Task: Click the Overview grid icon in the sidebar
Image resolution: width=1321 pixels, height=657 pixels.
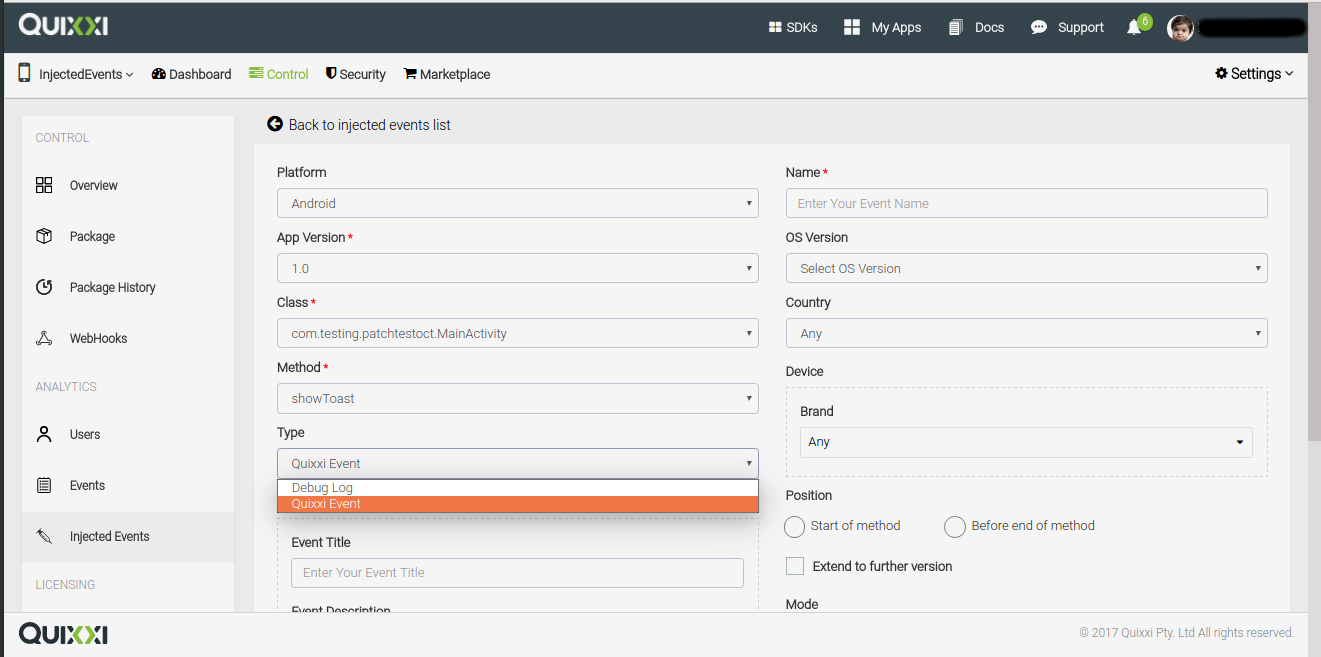Action: click(x=44, y=185)
